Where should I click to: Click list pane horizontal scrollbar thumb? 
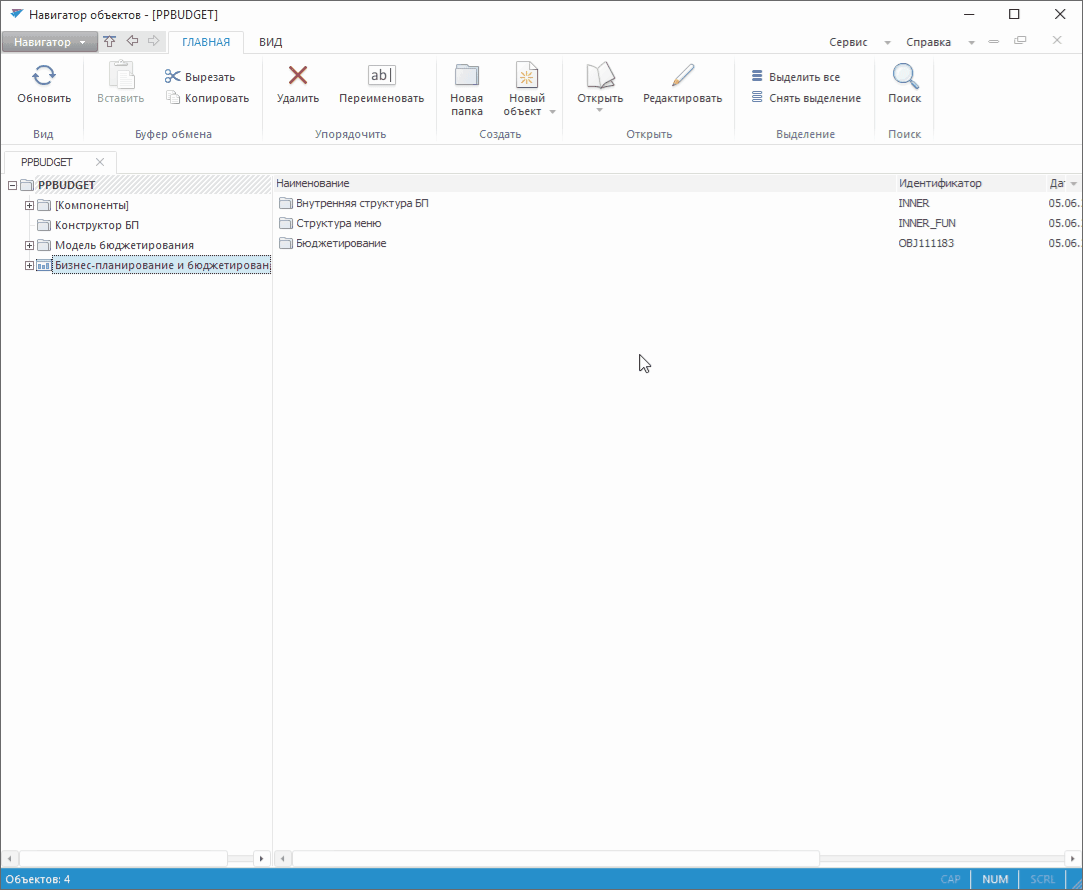click(x=556, y=859)
